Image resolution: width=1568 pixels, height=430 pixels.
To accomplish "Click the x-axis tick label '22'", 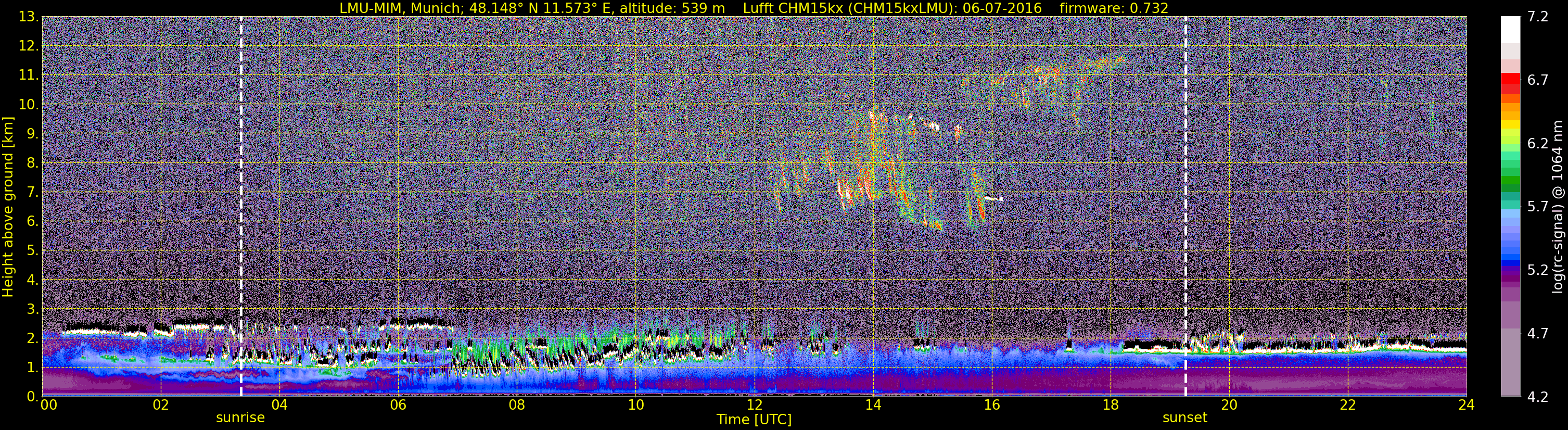I will point(1348,406).
